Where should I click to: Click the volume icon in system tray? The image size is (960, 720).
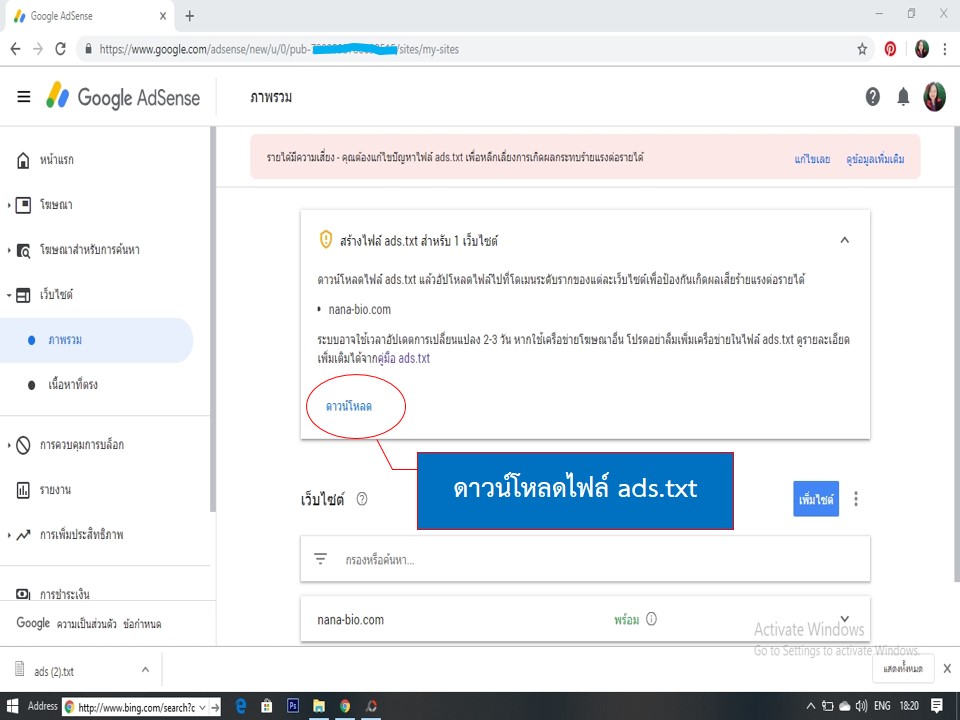861,707
